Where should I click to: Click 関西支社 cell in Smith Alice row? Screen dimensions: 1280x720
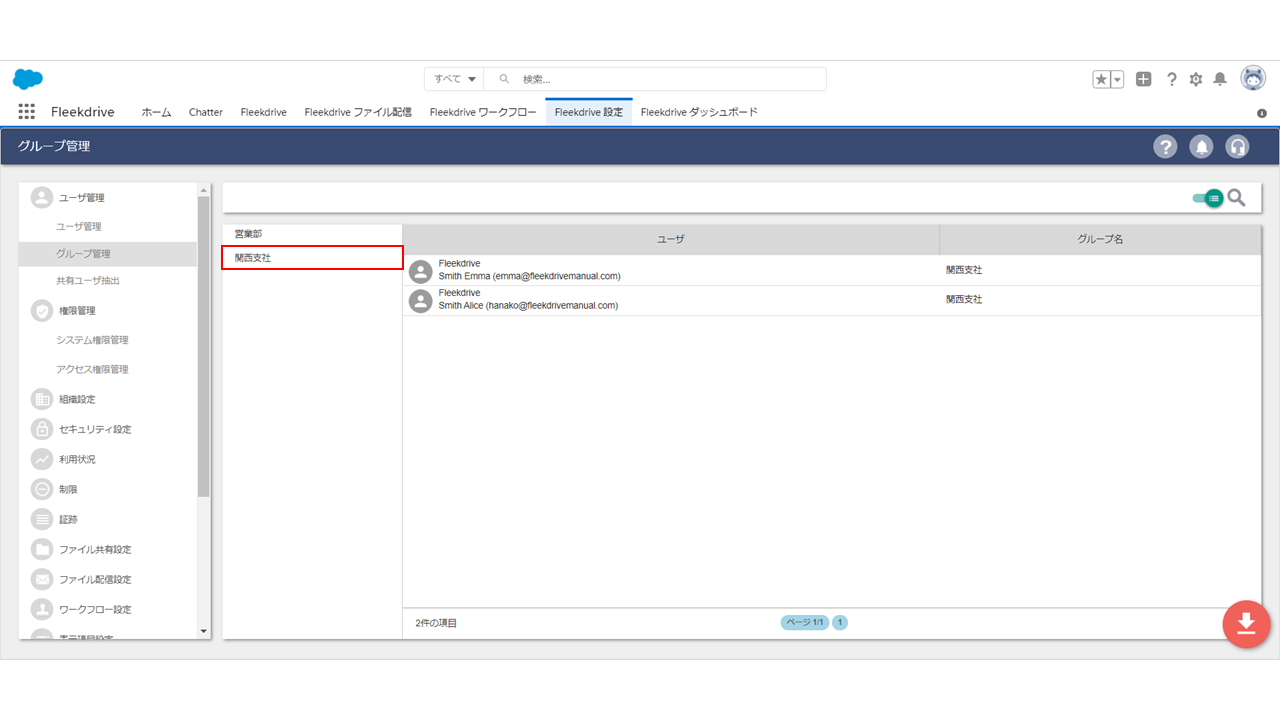[964, 300]
